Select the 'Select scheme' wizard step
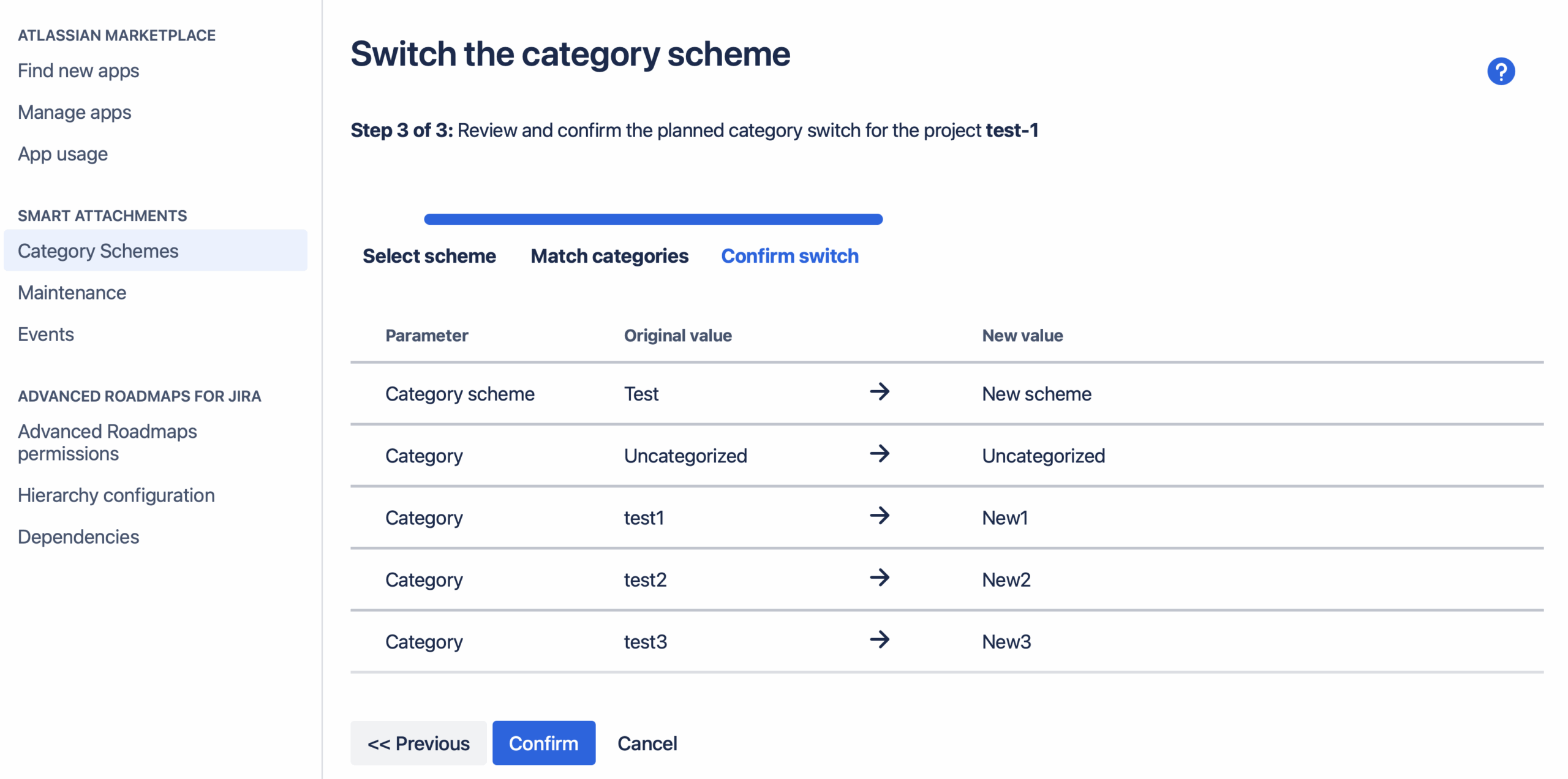The image size is (1568, 779). tap(429, 256)
